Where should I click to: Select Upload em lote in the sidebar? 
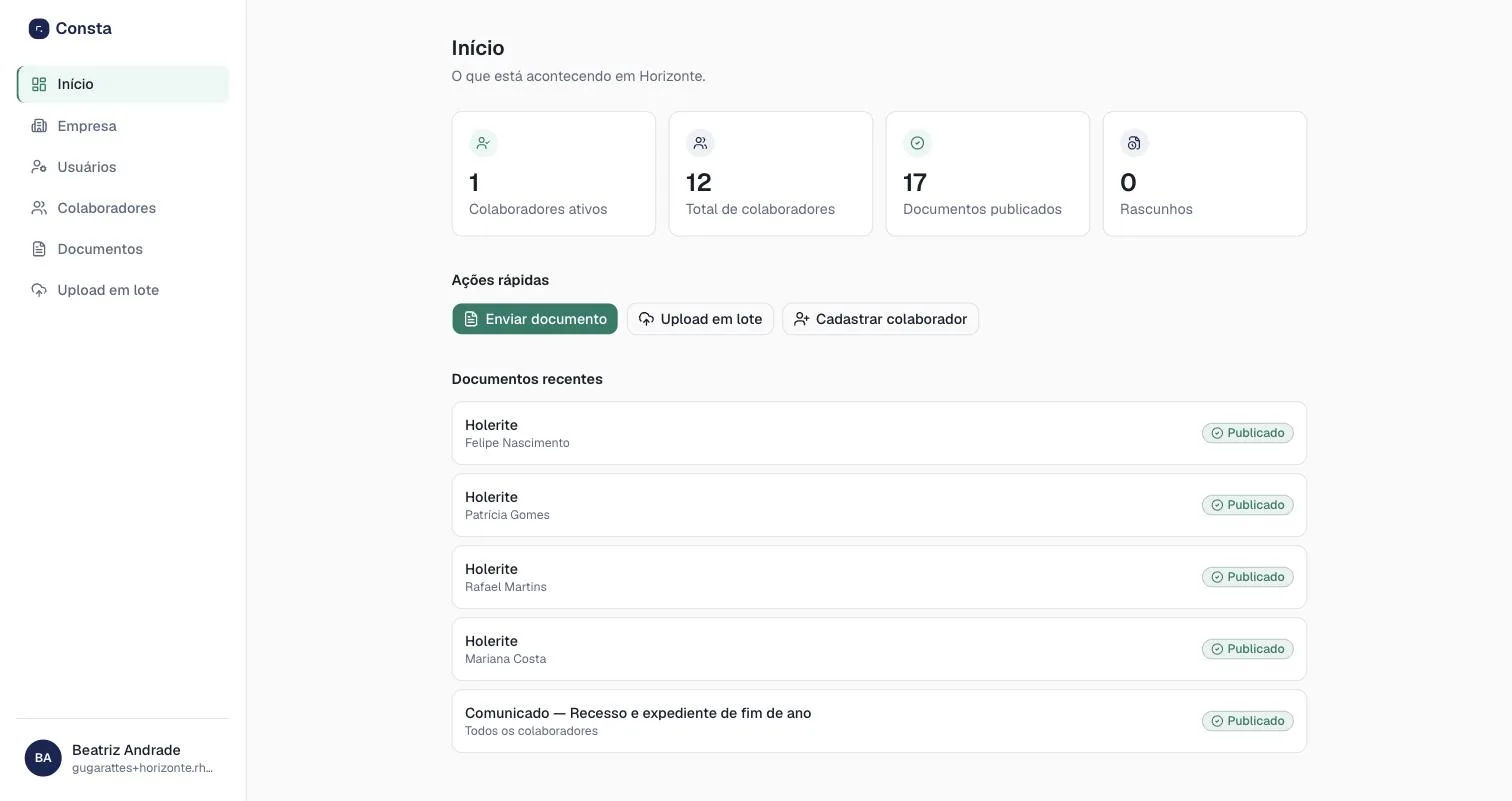click(123, 290)
